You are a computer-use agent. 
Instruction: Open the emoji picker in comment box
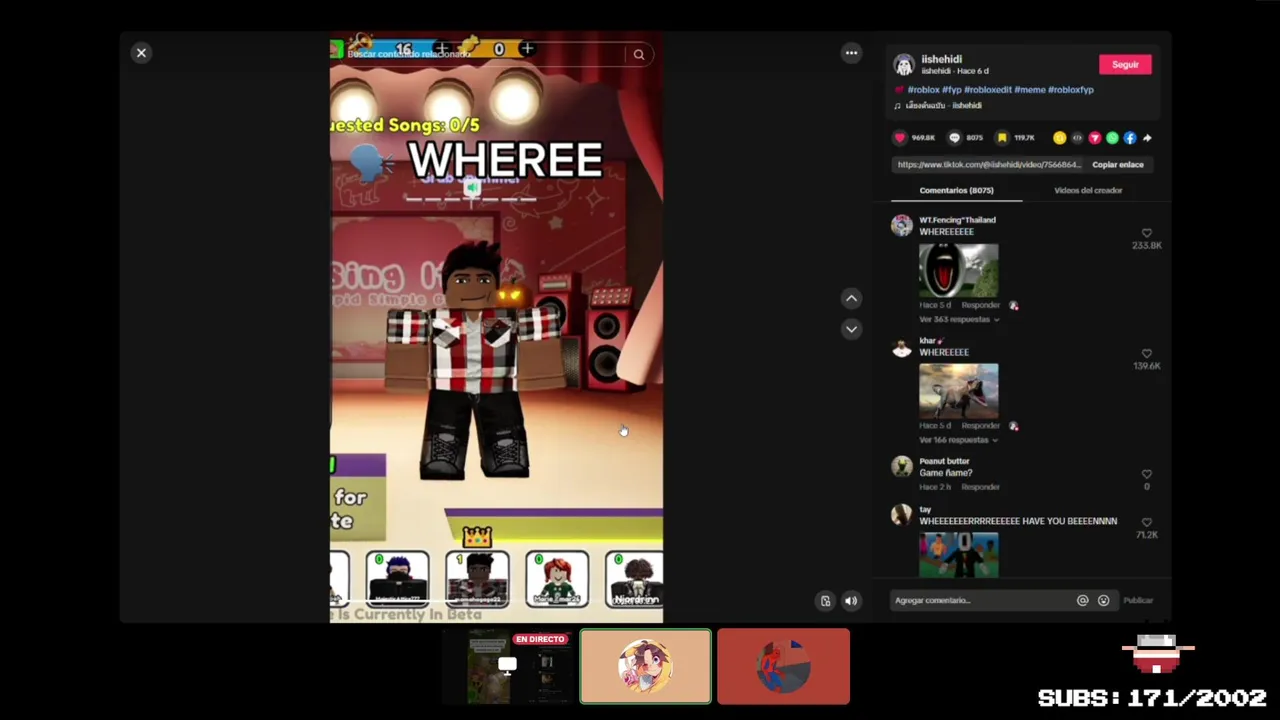[1103, 601]
